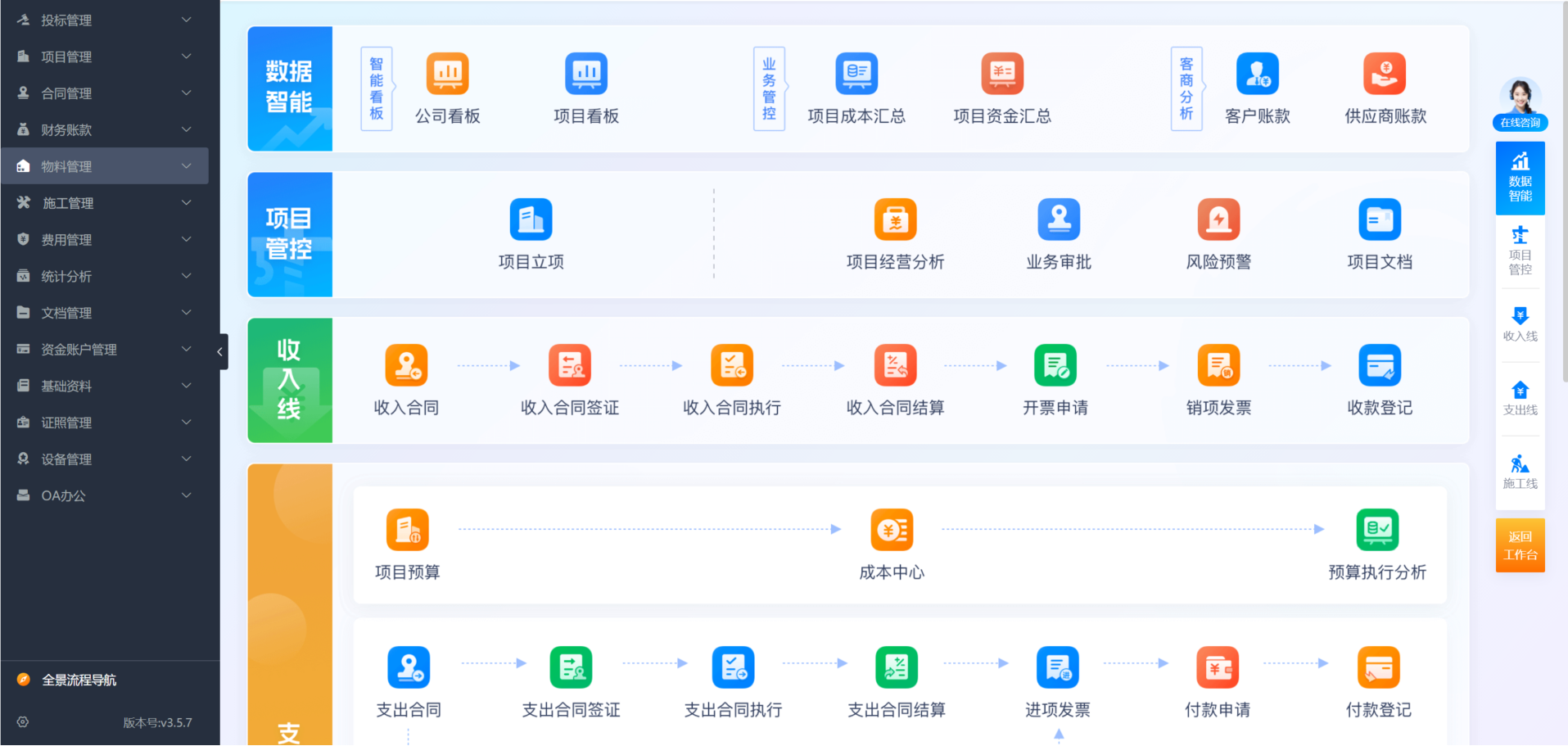This screenshot has width=1568, height=746.
Task: Select the 项目看板 icon
Action: click(585, 74)
